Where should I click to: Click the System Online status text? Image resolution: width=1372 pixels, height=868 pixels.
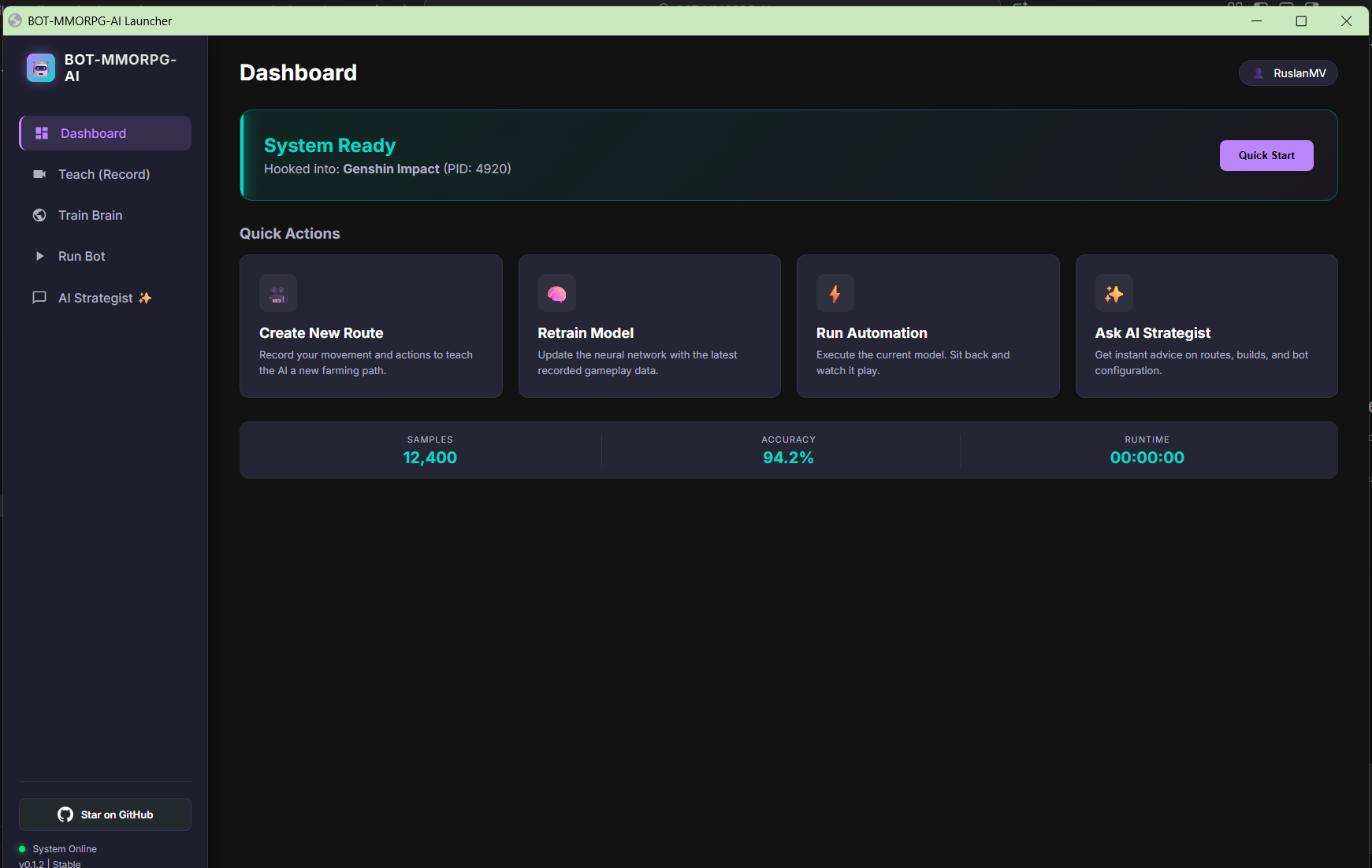click(x=65, y=849)
